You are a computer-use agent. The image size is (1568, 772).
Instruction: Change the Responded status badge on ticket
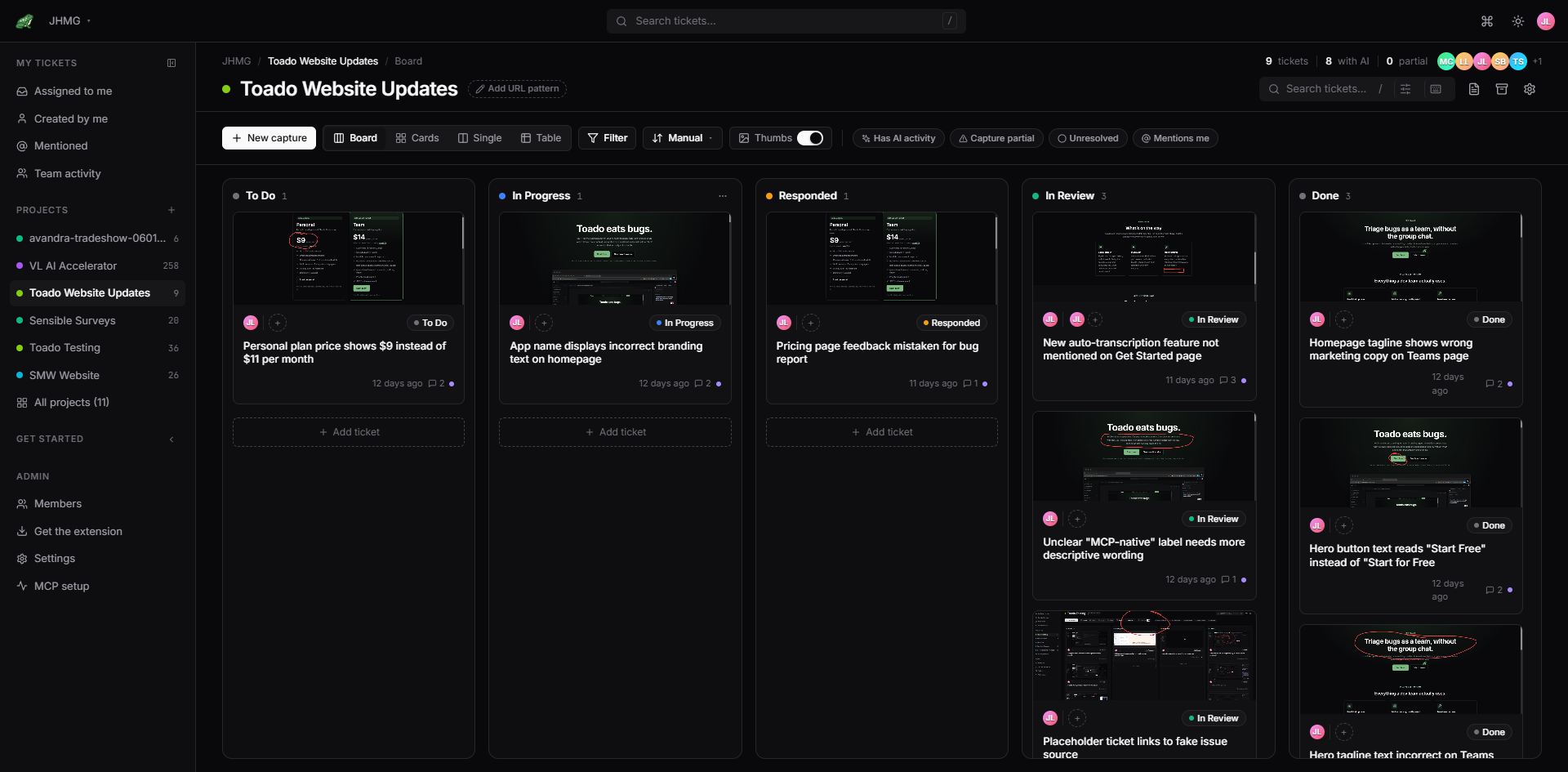point(951,324)
